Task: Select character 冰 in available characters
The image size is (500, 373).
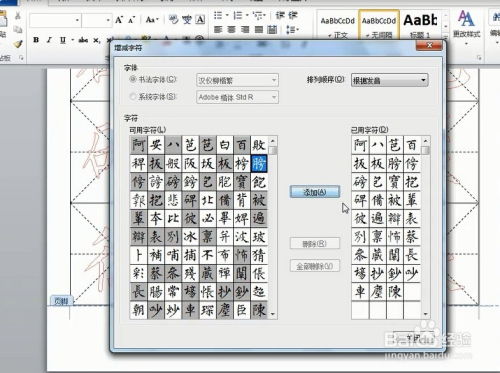Action: (190, 237)
